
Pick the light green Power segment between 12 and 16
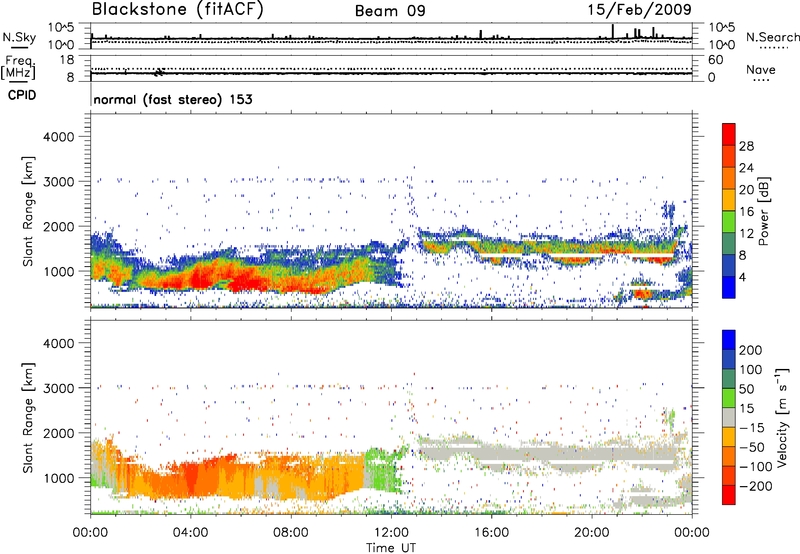click(729, 221)
